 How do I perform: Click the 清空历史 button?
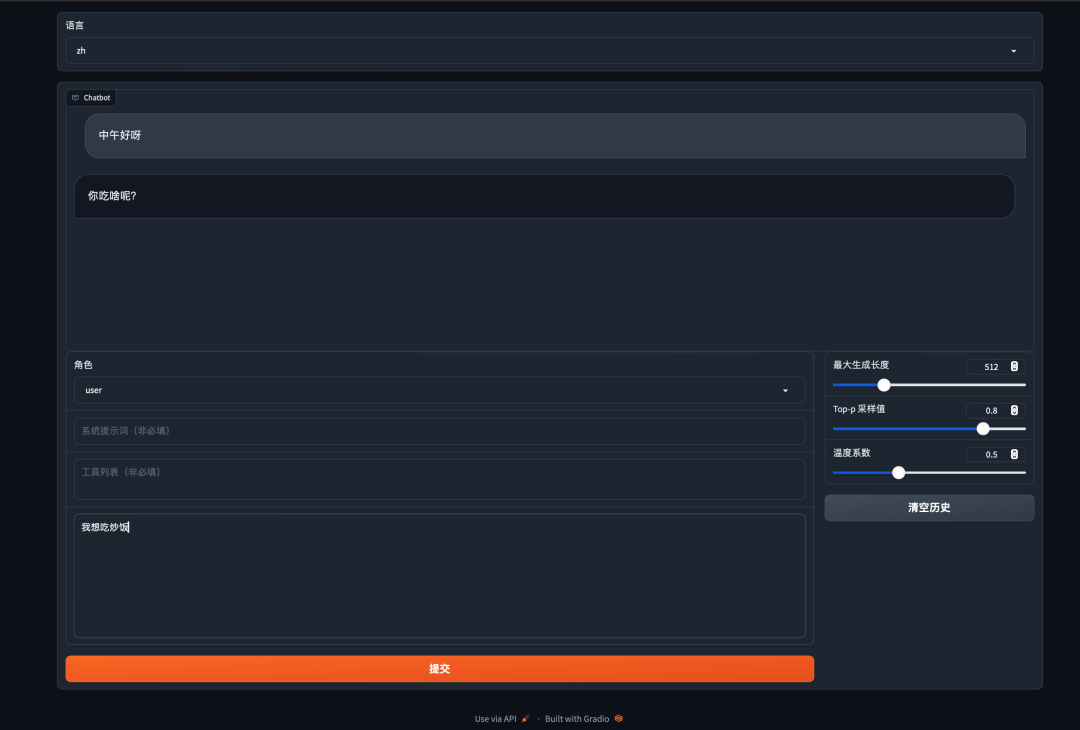[929, 508]
